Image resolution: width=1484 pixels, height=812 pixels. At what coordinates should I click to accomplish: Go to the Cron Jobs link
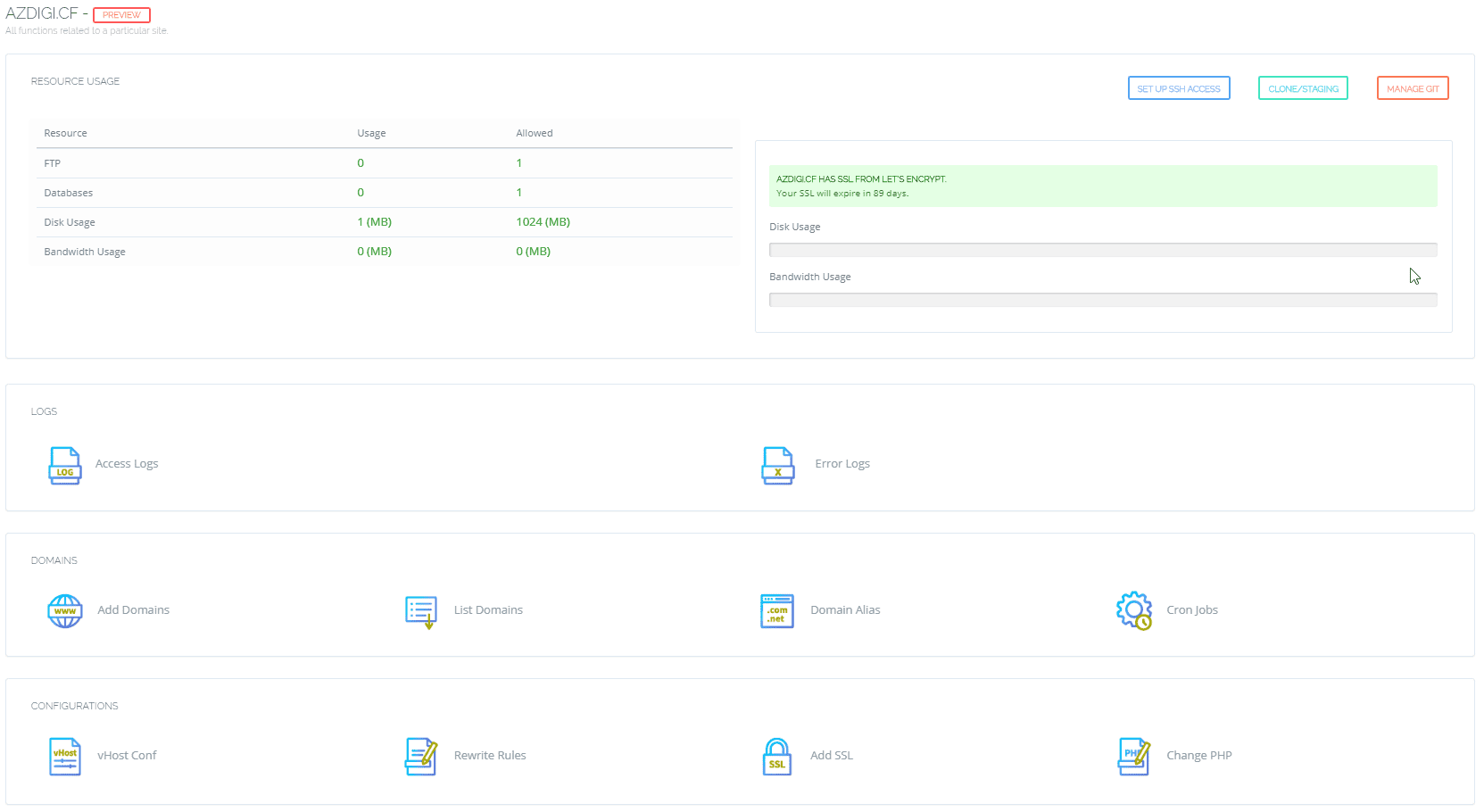(1191, 610)
